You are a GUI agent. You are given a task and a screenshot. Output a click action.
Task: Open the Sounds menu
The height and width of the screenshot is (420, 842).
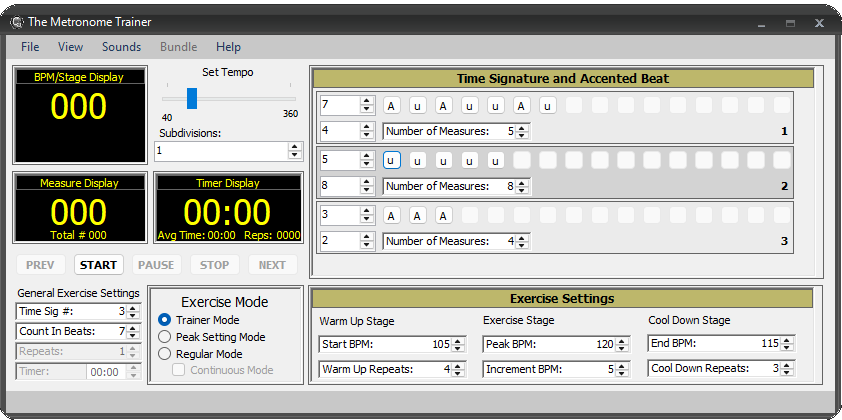click(121, 47)
